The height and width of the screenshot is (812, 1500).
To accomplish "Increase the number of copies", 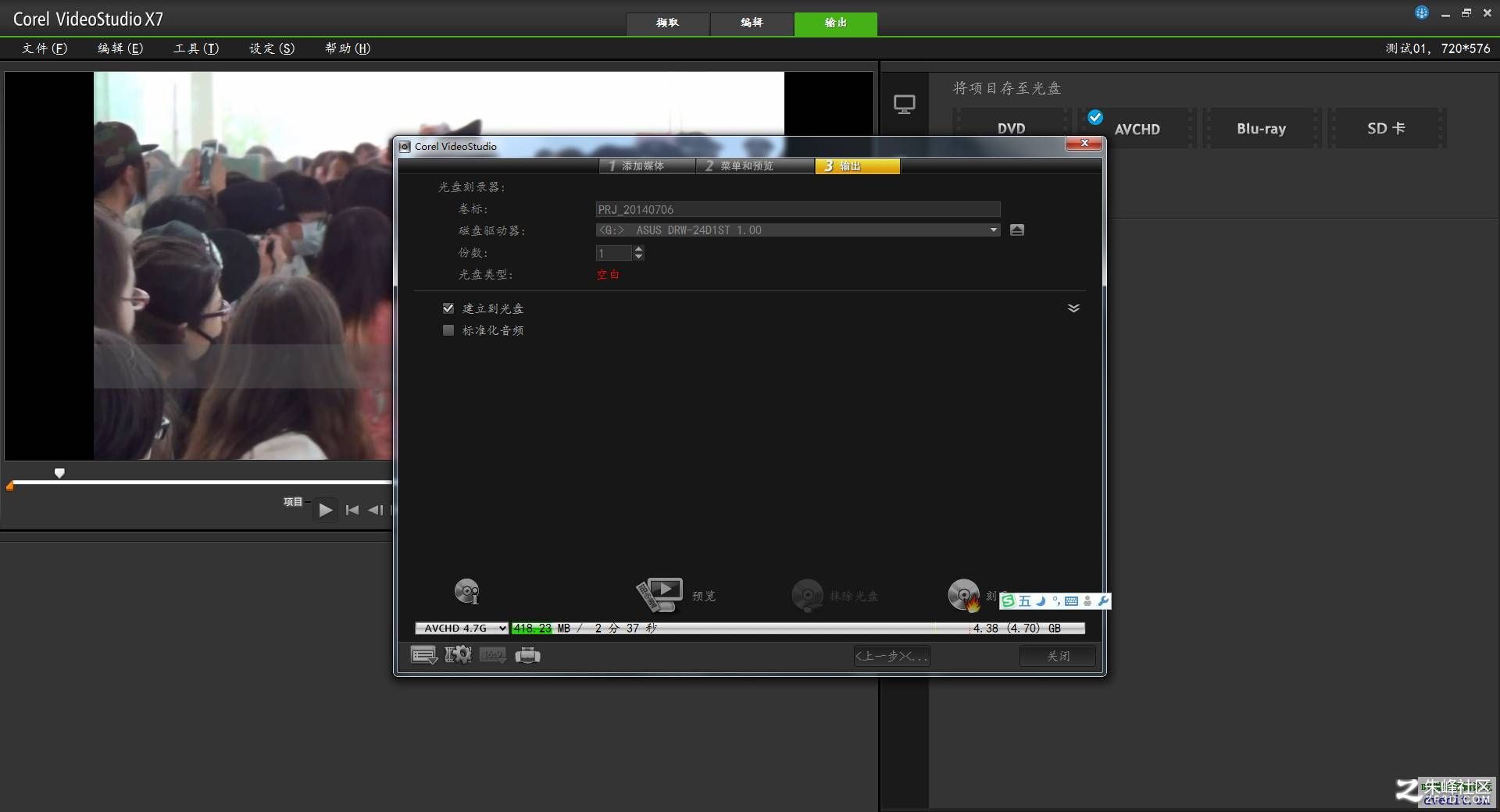I will (639, 249).
